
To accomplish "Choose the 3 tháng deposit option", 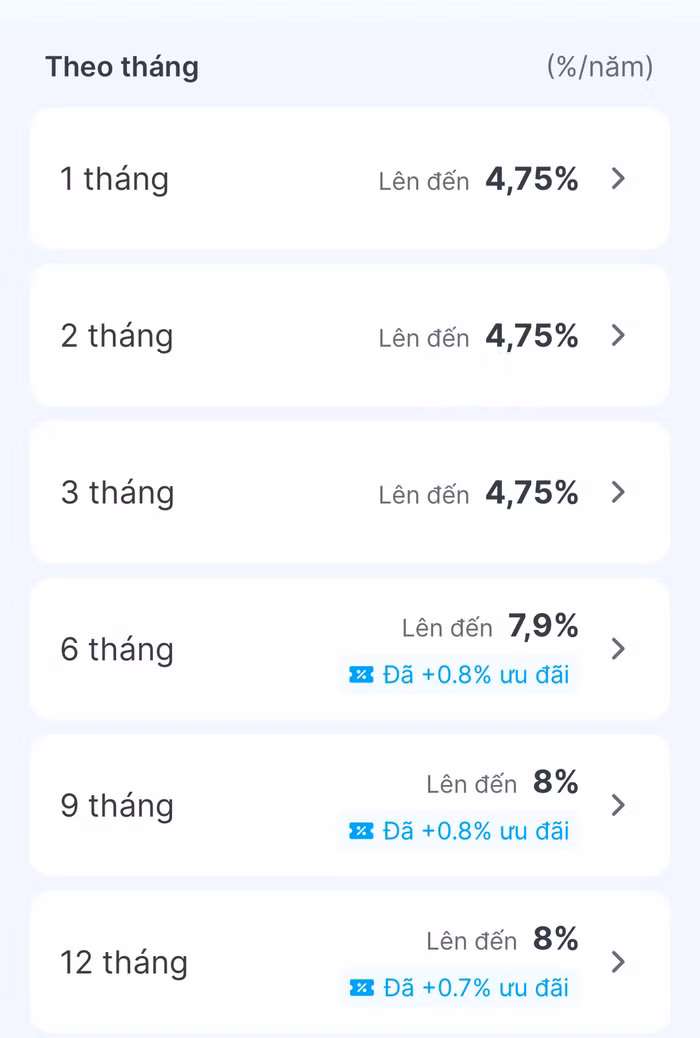I will coord(350,493).
